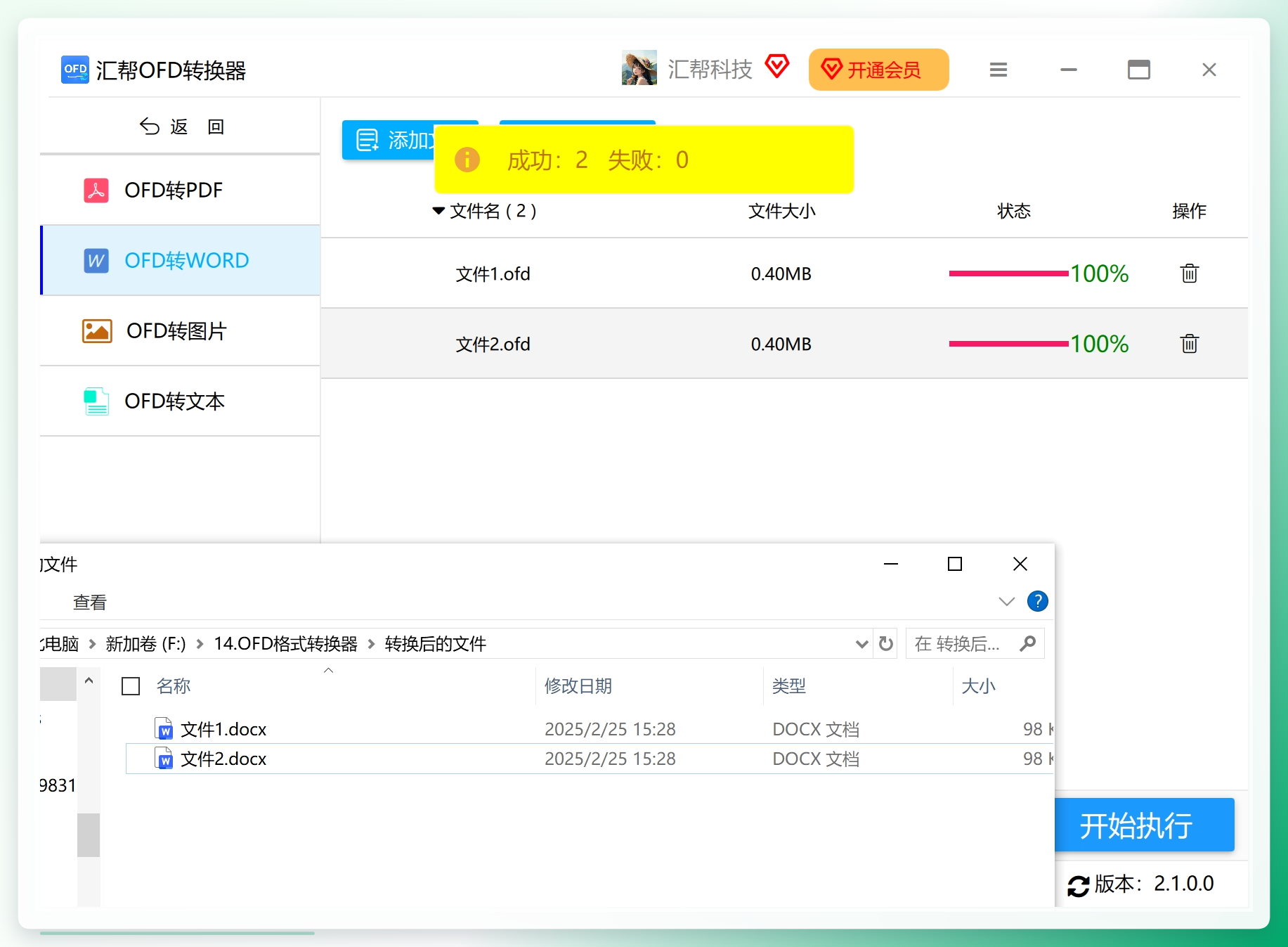
Task: Click 新加卷 (F:) in the address bar
Action: coord(145,644)
